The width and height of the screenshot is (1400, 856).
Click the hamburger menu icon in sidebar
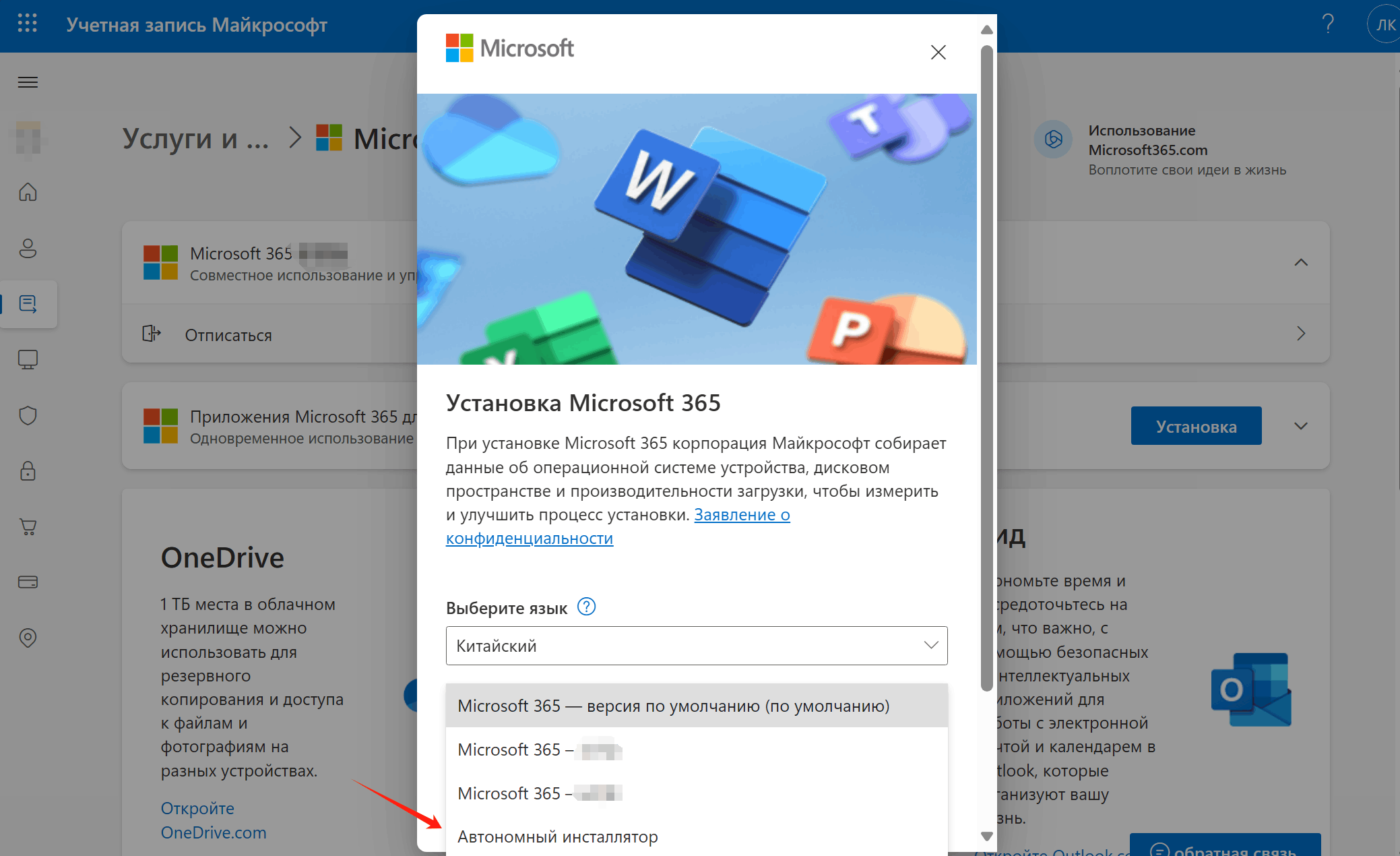pyautogui.click(x=28, y=82)
